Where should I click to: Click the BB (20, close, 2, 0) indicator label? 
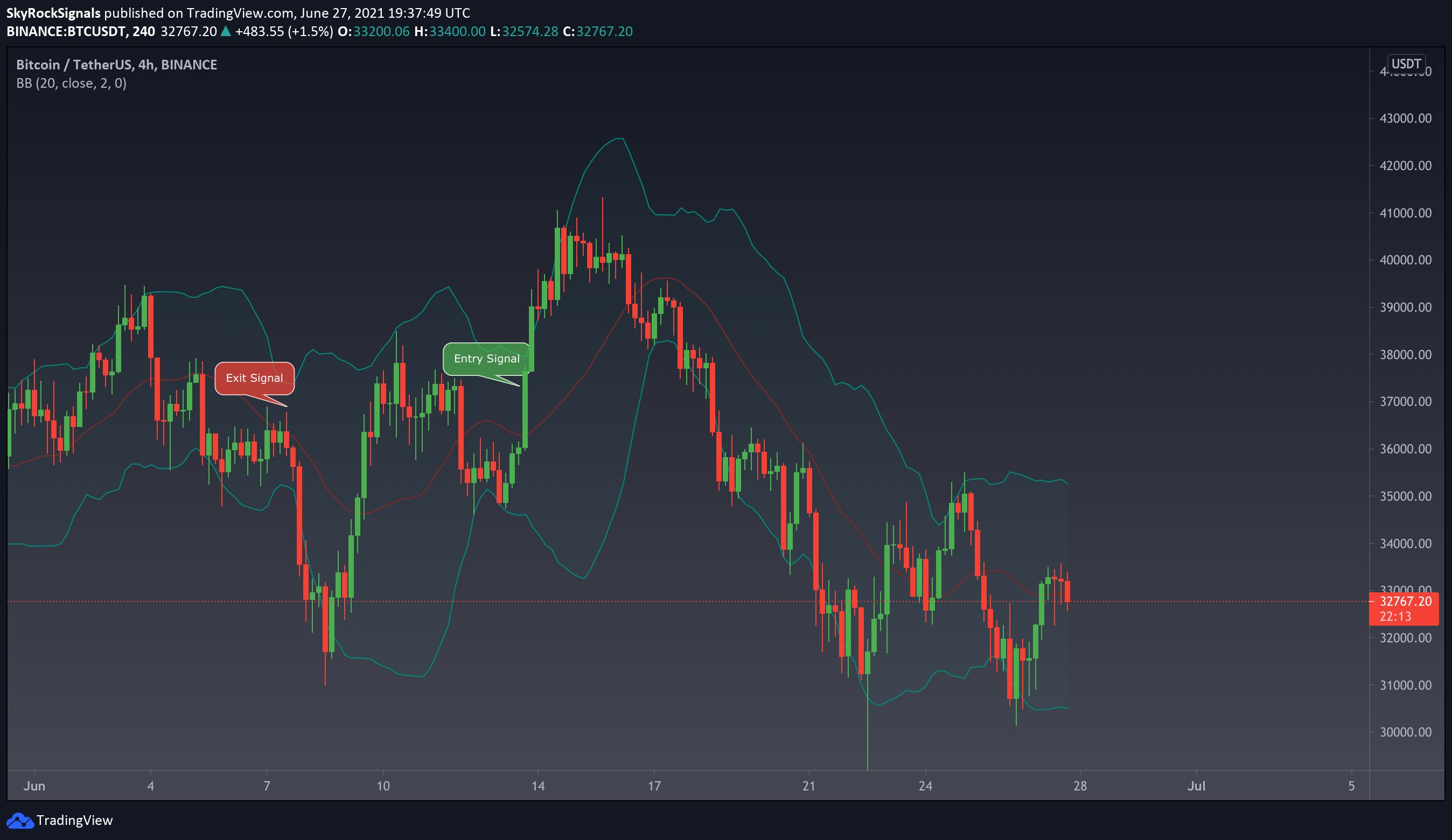pos(72,83)
